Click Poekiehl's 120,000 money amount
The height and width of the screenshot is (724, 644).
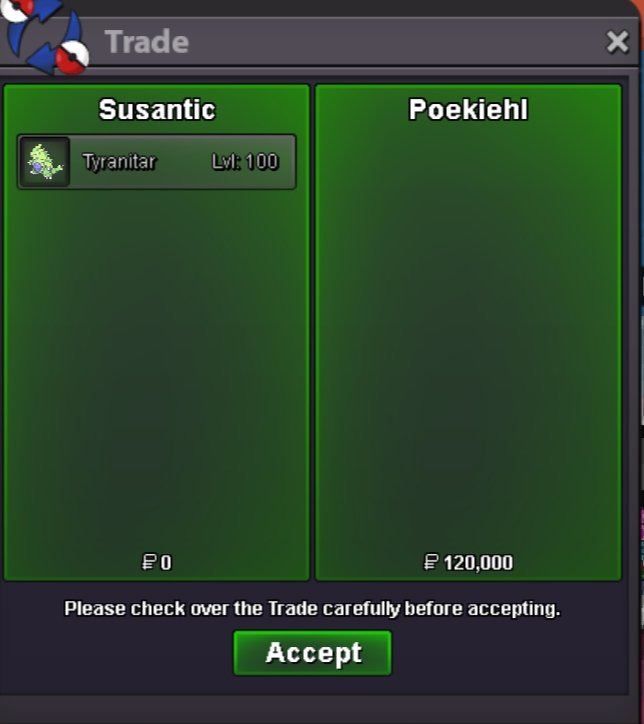[x=478, y=563]
